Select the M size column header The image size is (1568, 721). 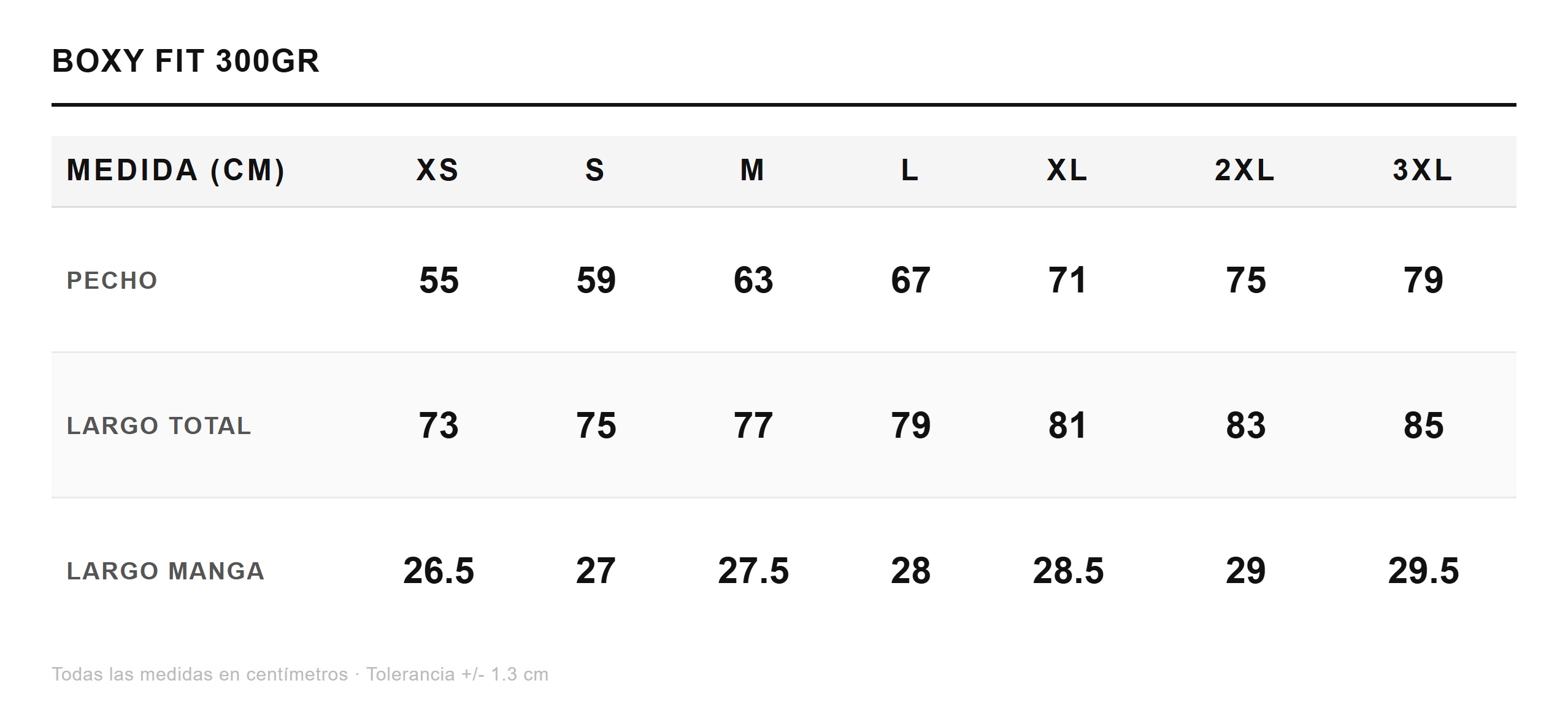coord(753,170)
